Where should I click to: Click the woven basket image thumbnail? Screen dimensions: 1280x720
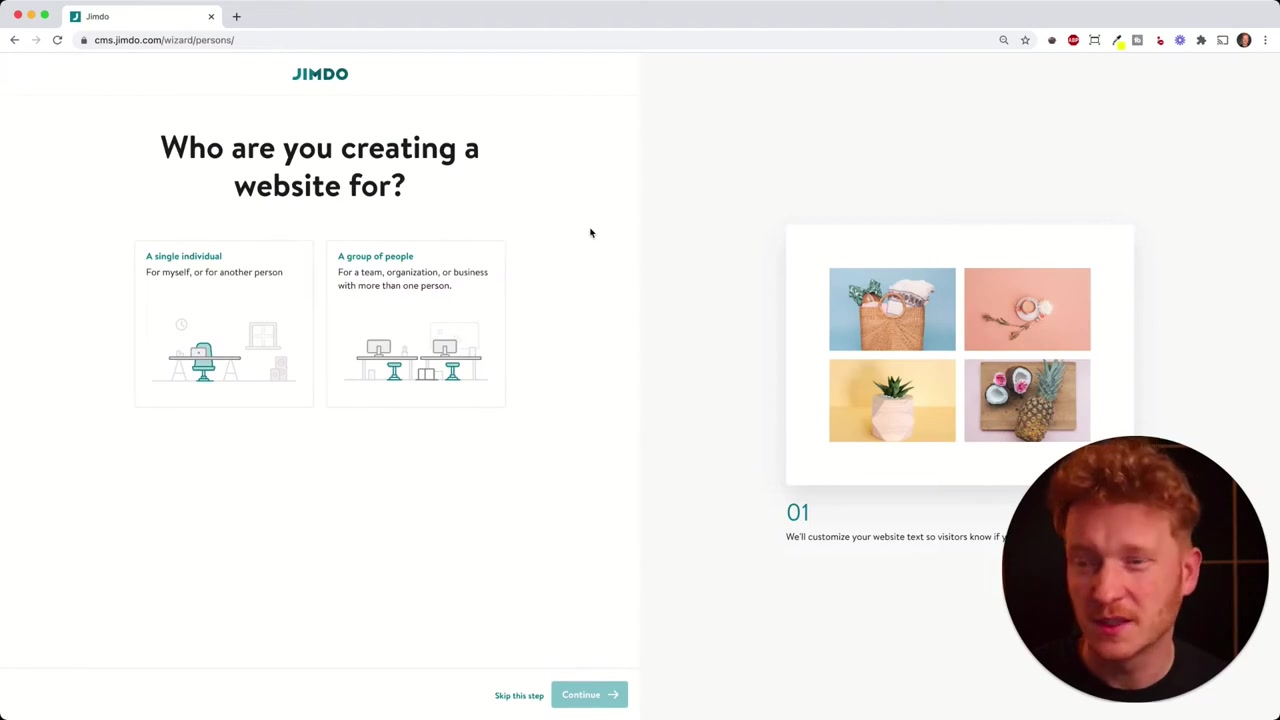click(x=892, y=309)
